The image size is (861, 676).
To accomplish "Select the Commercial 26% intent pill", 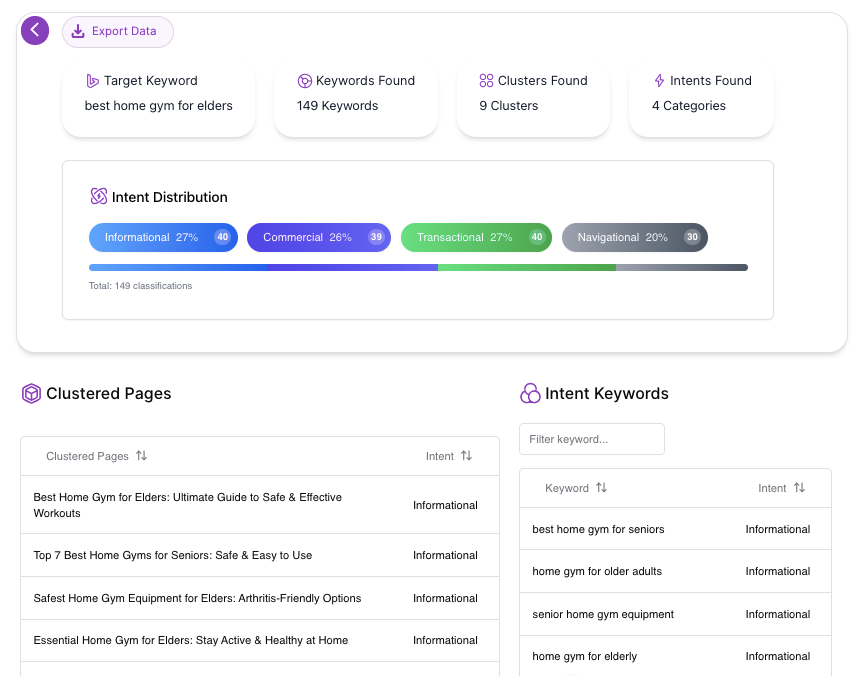I will click(318, 237).
